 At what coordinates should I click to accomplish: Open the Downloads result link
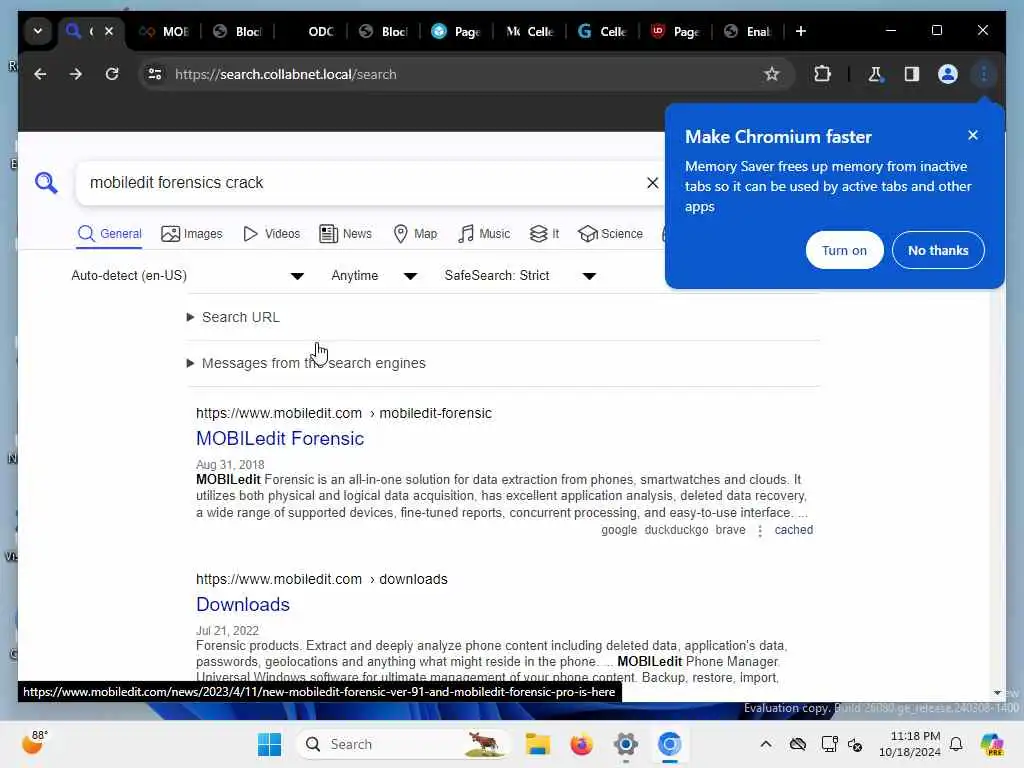(242, 605)
